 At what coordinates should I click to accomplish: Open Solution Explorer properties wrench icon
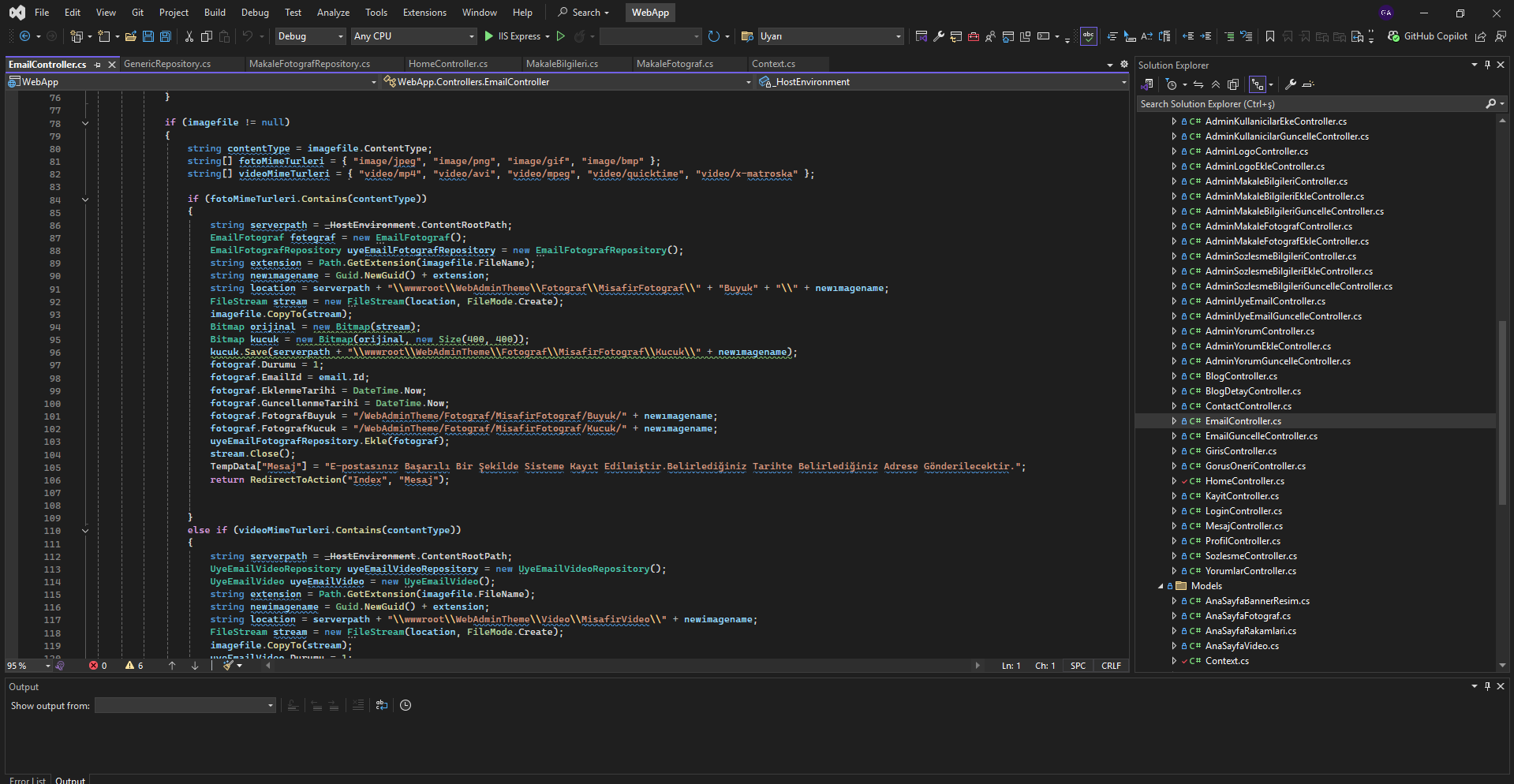(x=1291, y=84)
